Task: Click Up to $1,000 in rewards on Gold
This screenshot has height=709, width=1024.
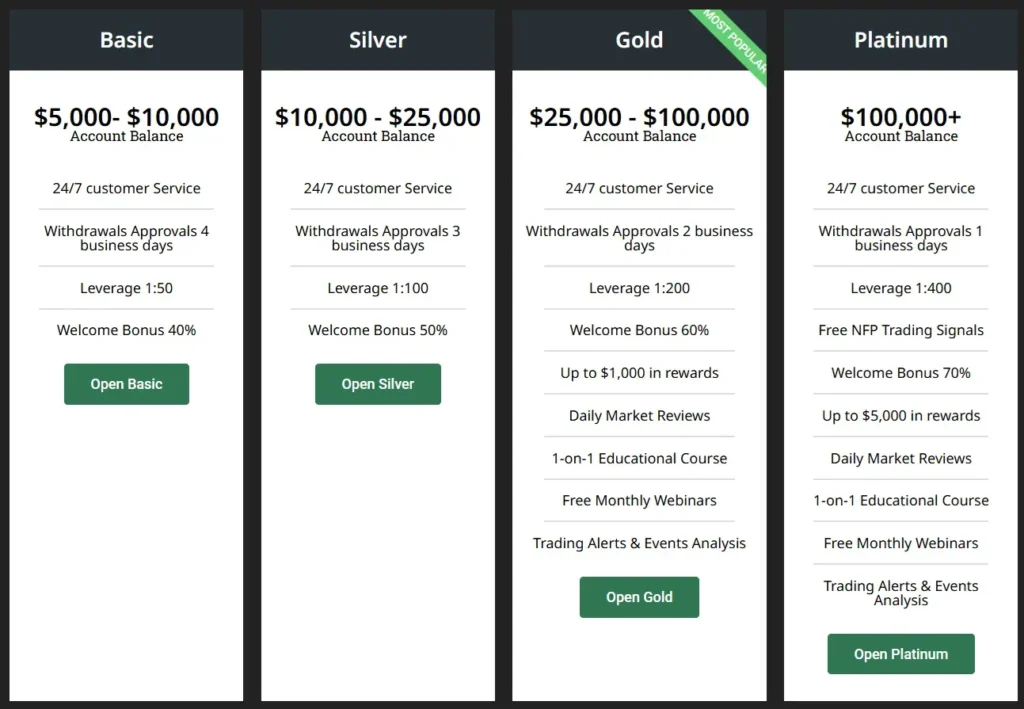Action: [639, 373]
